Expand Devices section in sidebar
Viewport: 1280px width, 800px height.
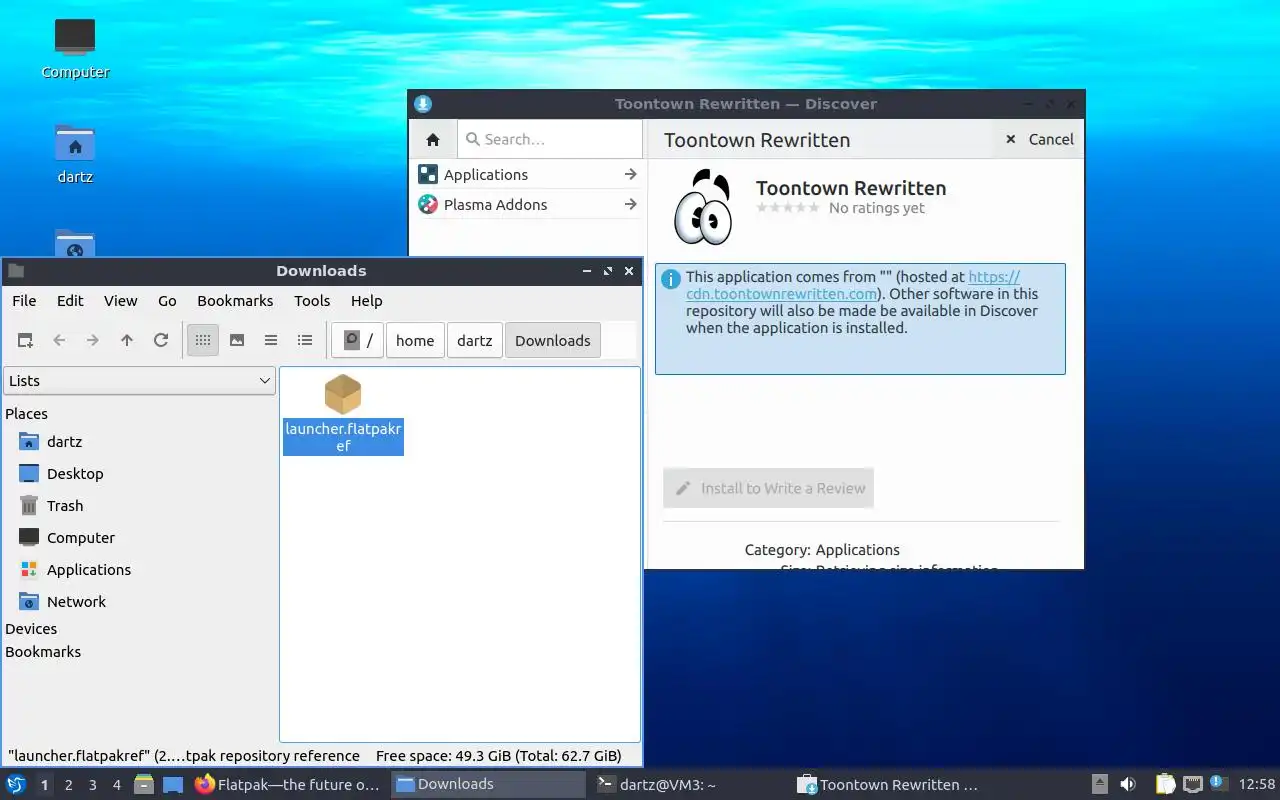[31, 628]
